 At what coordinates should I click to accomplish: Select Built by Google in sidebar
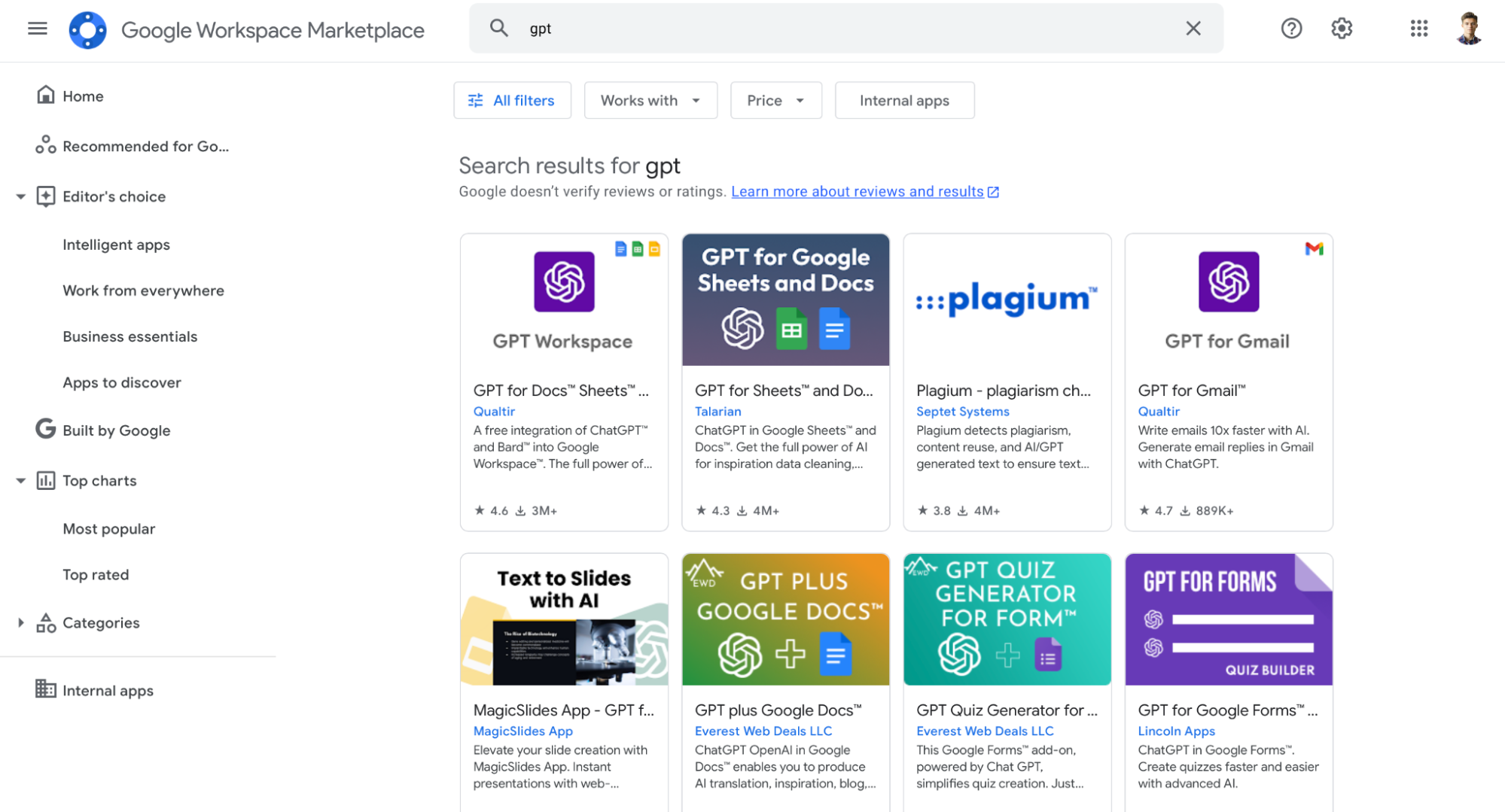[x=116, y=430]
